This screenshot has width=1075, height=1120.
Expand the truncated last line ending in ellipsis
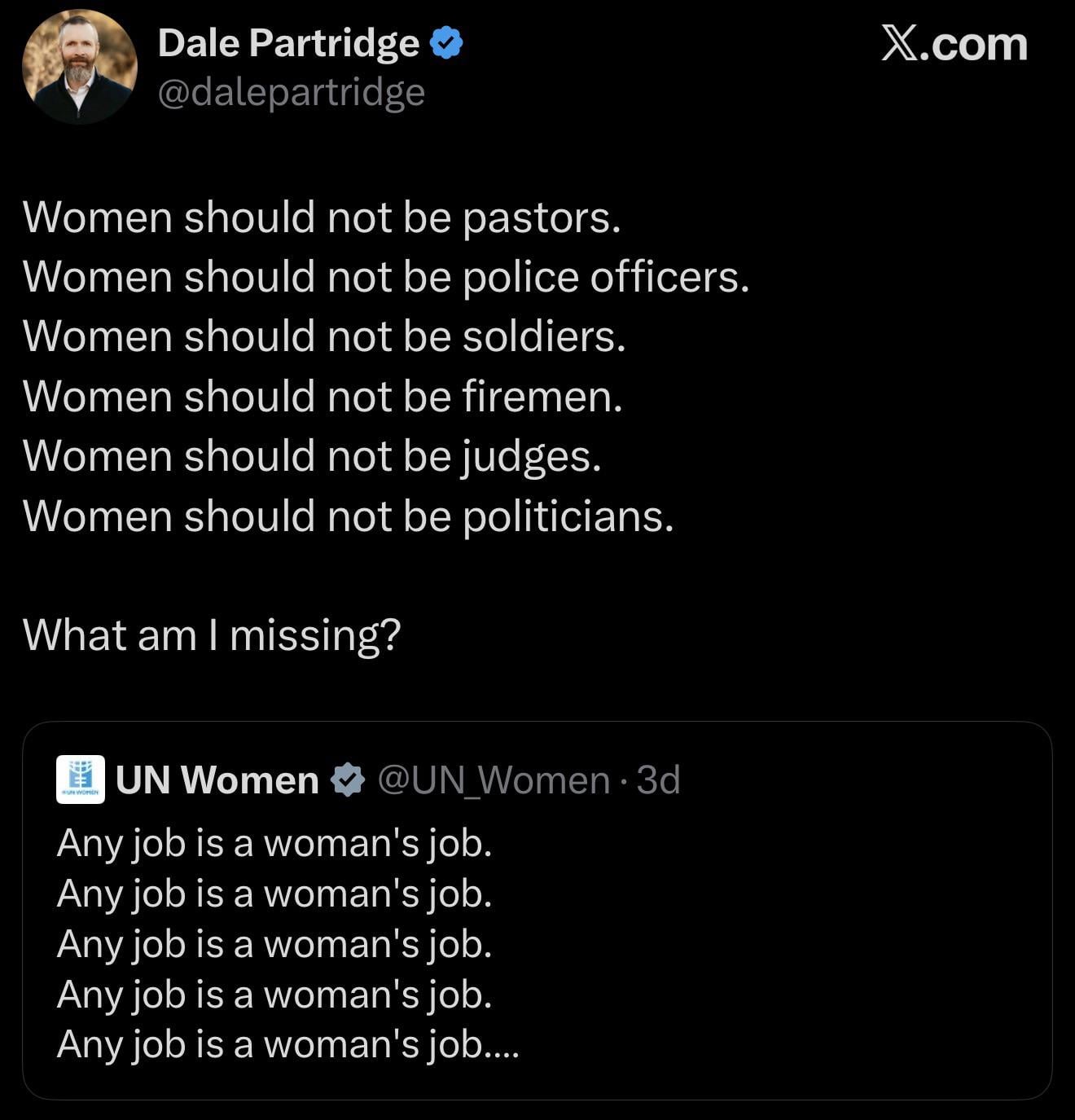click(x=287, y=1043)
